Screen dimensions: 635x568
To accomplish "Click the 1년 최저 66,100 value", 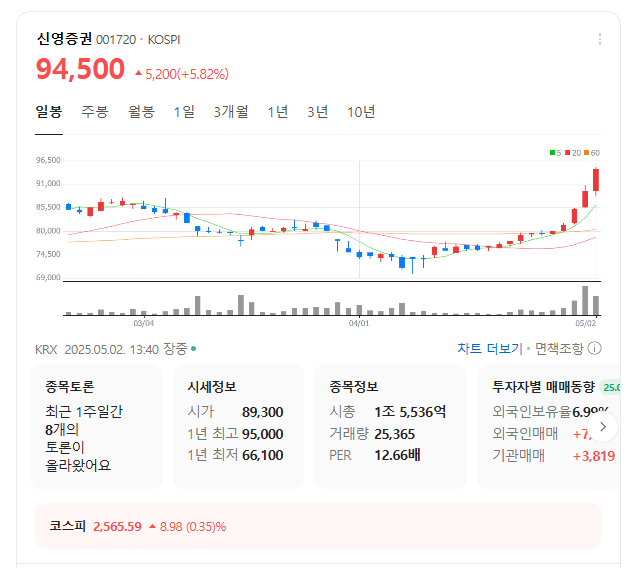I will point(262,455).
